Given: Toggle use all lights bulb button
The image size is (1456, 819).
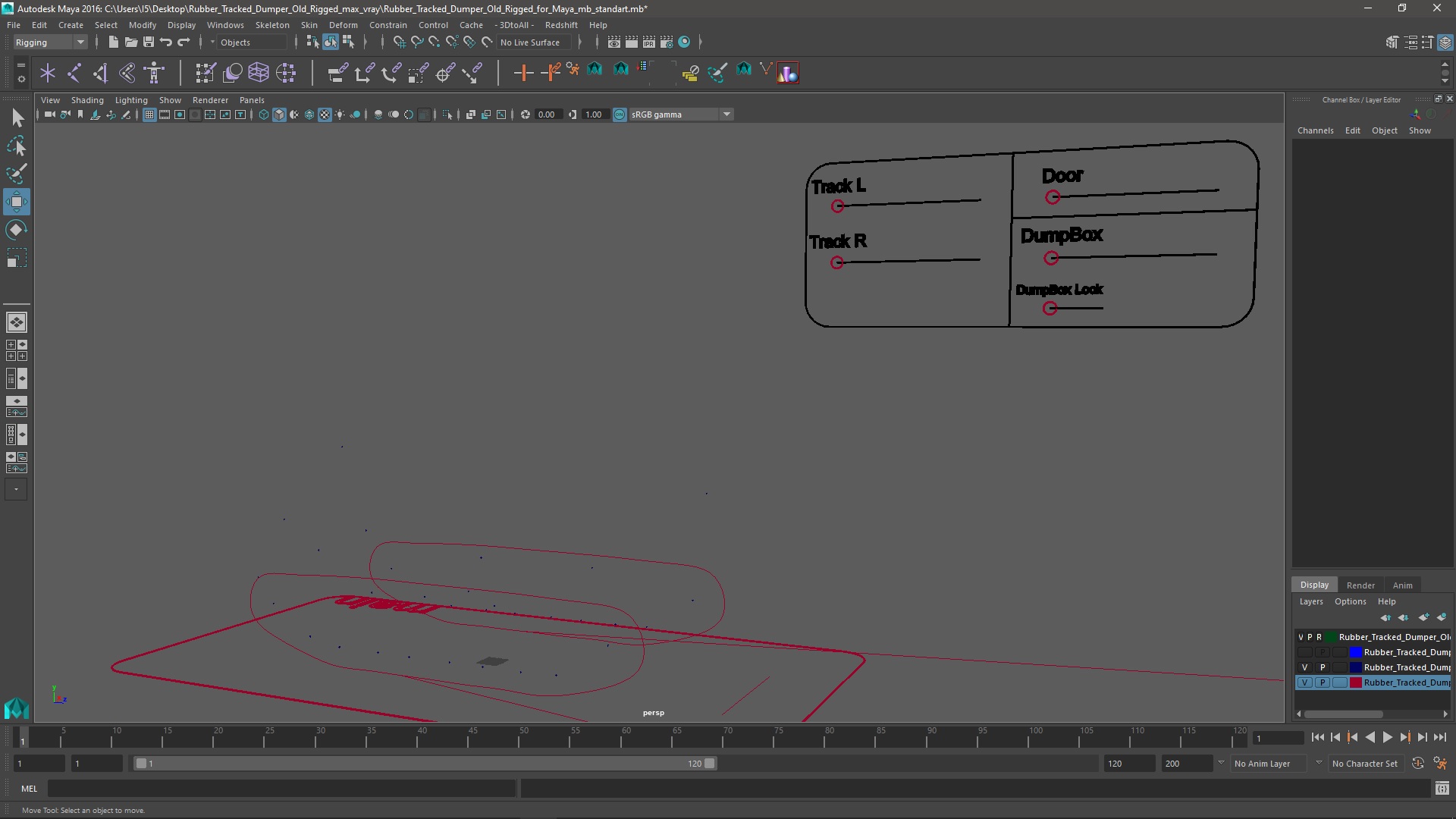Looking at the screenshot, I should click(340, 115).
